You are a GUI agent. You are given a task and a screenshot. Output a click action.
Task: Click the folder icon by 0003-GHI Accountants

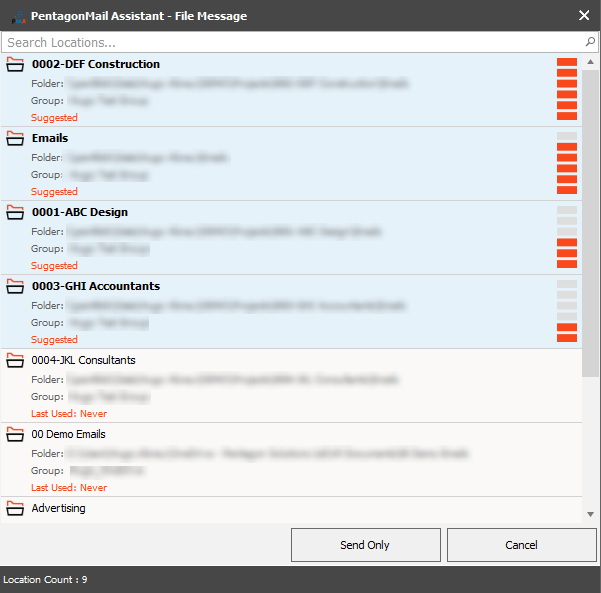click(15, 287)
